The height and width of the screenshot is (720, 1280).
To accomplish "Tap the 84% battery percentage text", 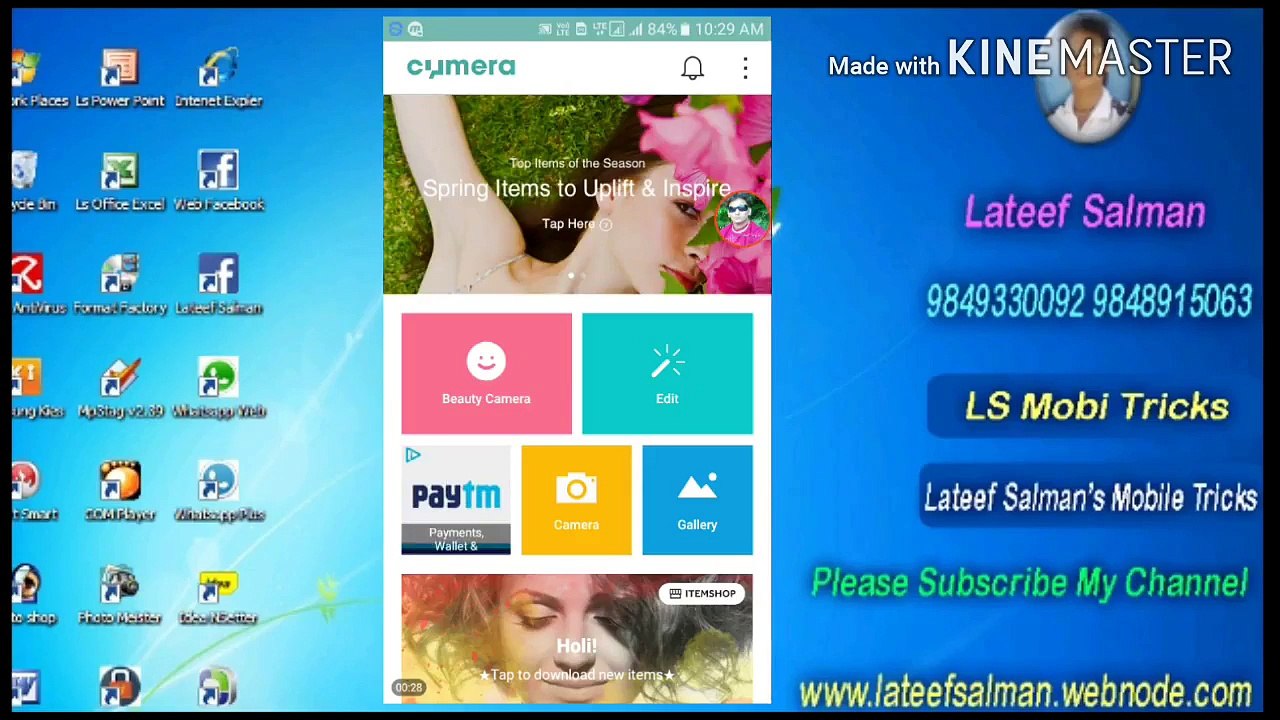I will point(662,30).
